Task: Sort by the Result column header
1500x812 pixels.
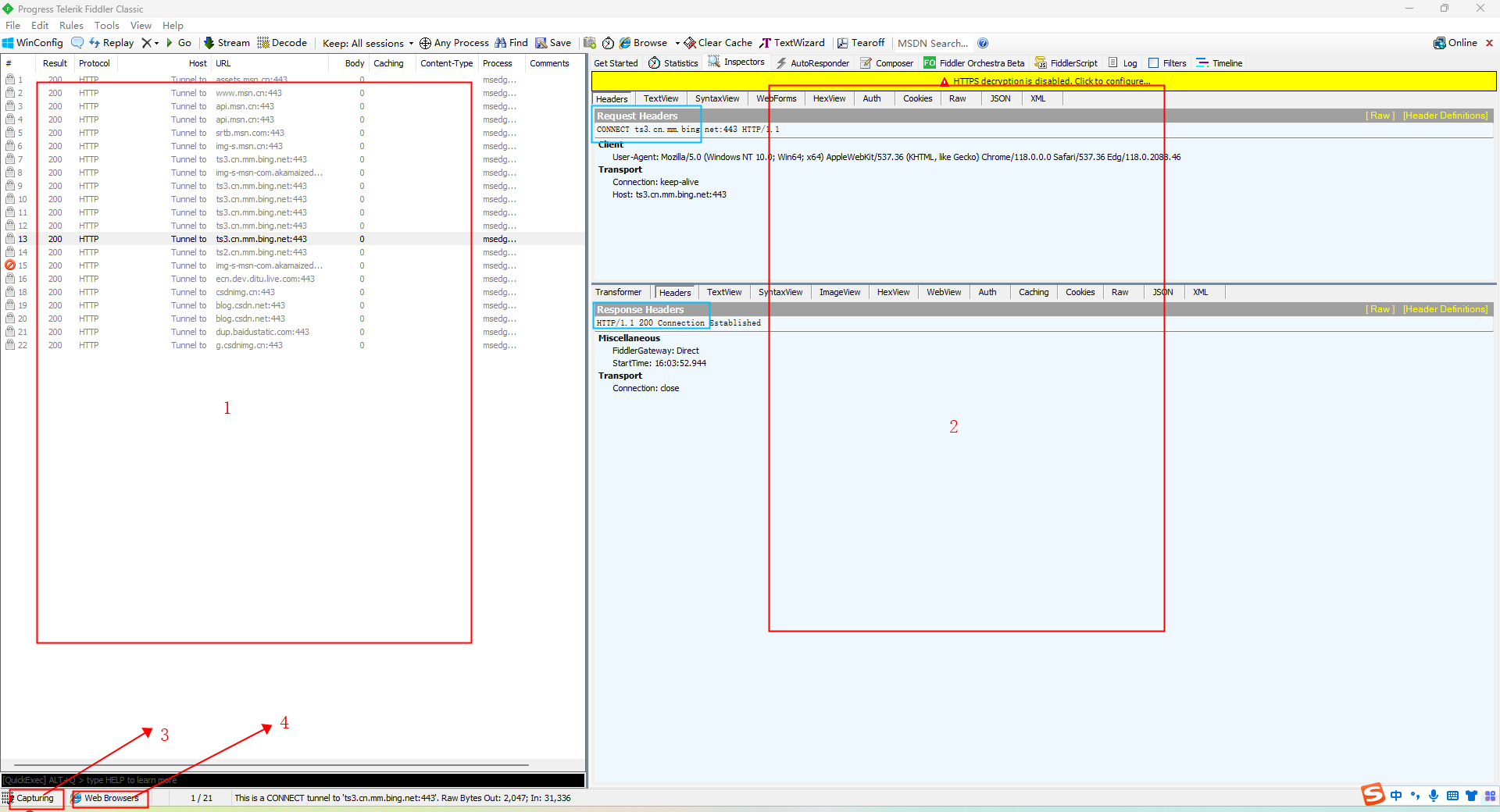Action: 55,63
